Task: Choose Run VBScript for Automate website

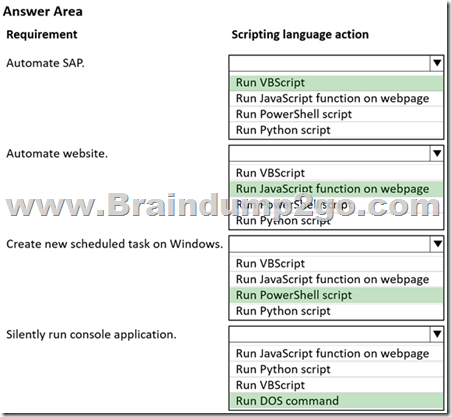Action: coord(336,173)
